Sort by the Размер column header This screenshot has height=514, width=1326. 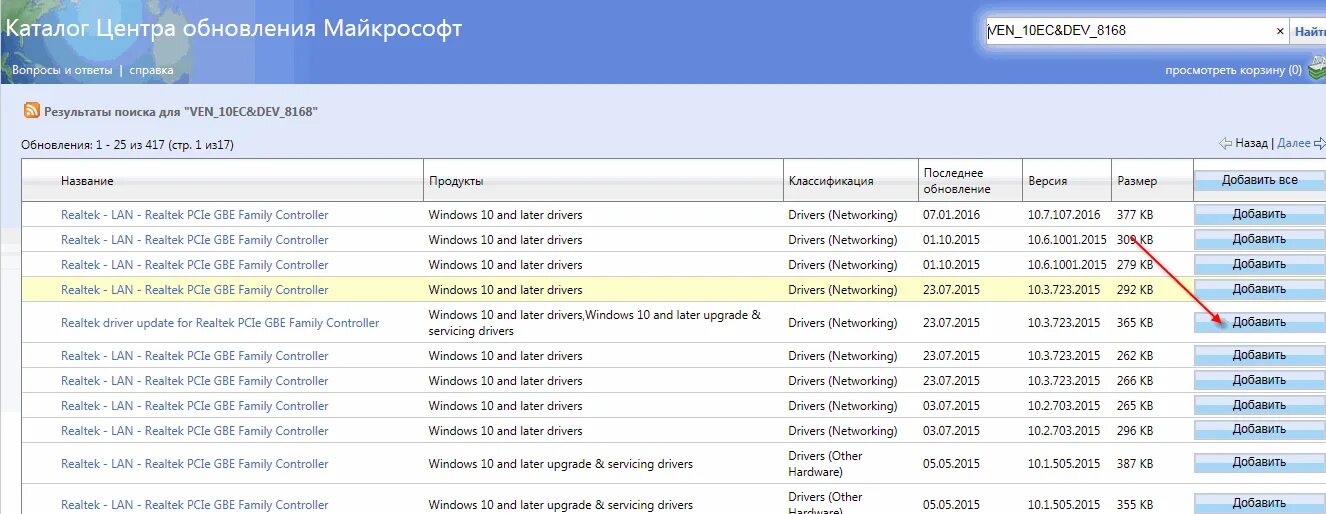pos(1137,181)
